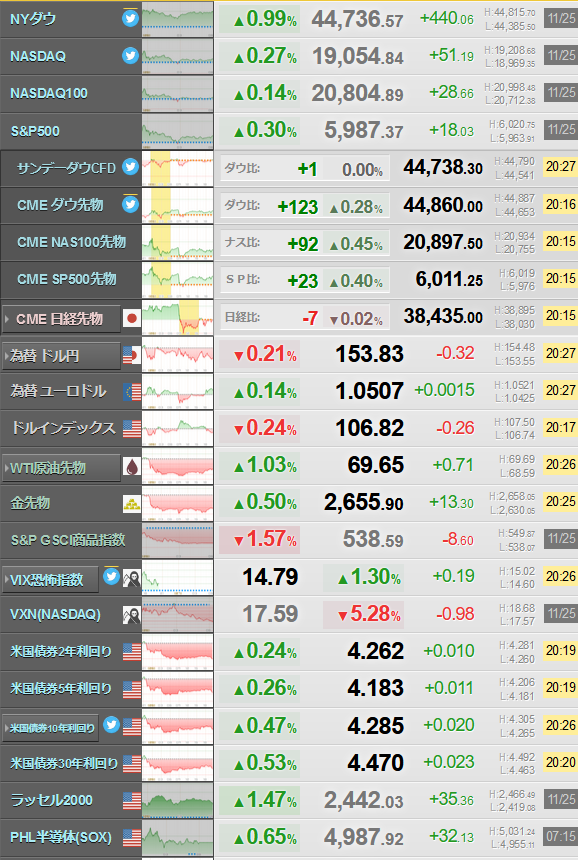Open the NYダウ index name link
Viewport: 578px width, 860px height.
click(x=33, y=19)
